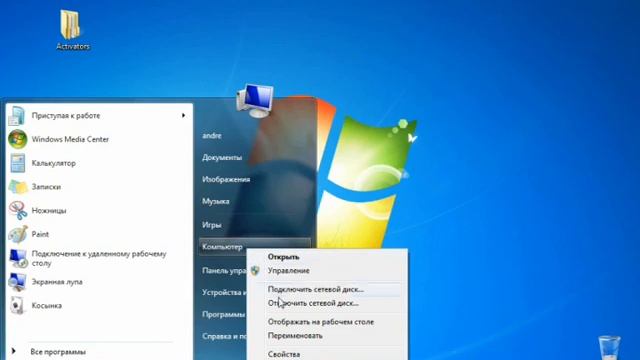Image resolution: width=640 pixels, height=360 pixels.
Task: Open the andre user folder link
Action: (212, 136)
